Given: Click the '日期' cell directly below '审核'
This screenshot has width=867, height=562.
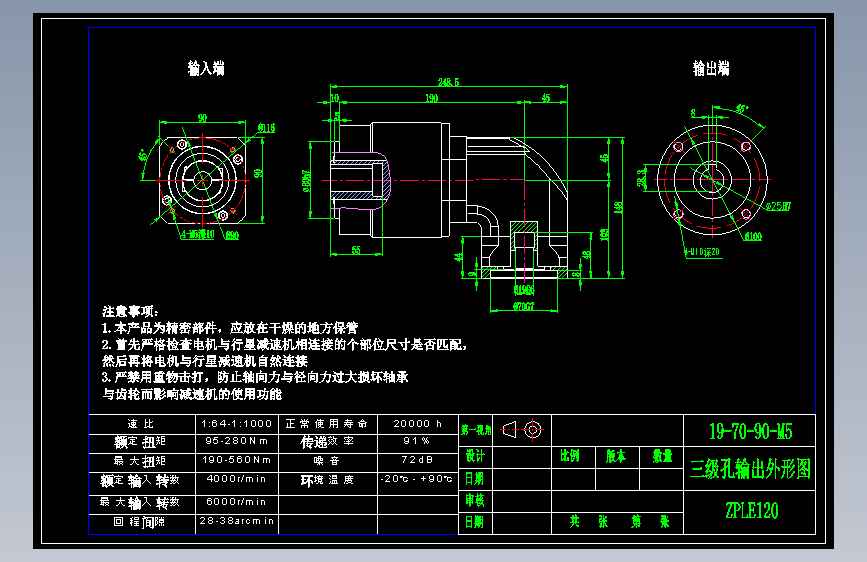Looking at the screenshot, I should tap(475, 522).
